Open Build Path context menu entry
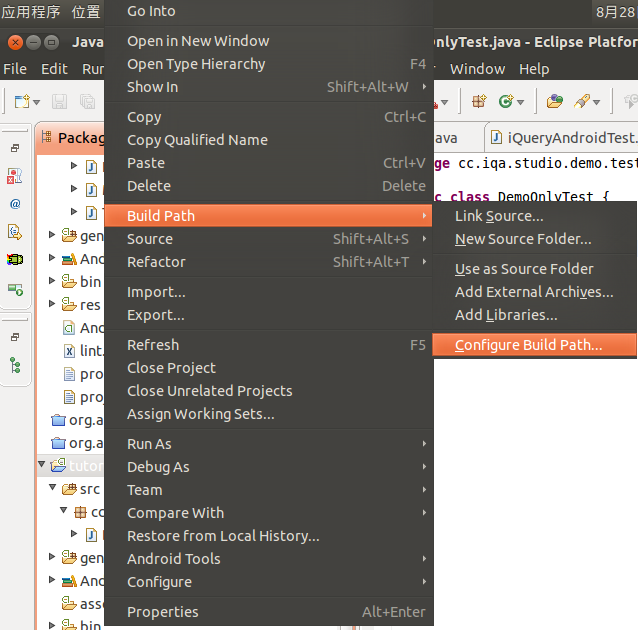The width and height of the screenshot is (638, 630). point(269,216)
